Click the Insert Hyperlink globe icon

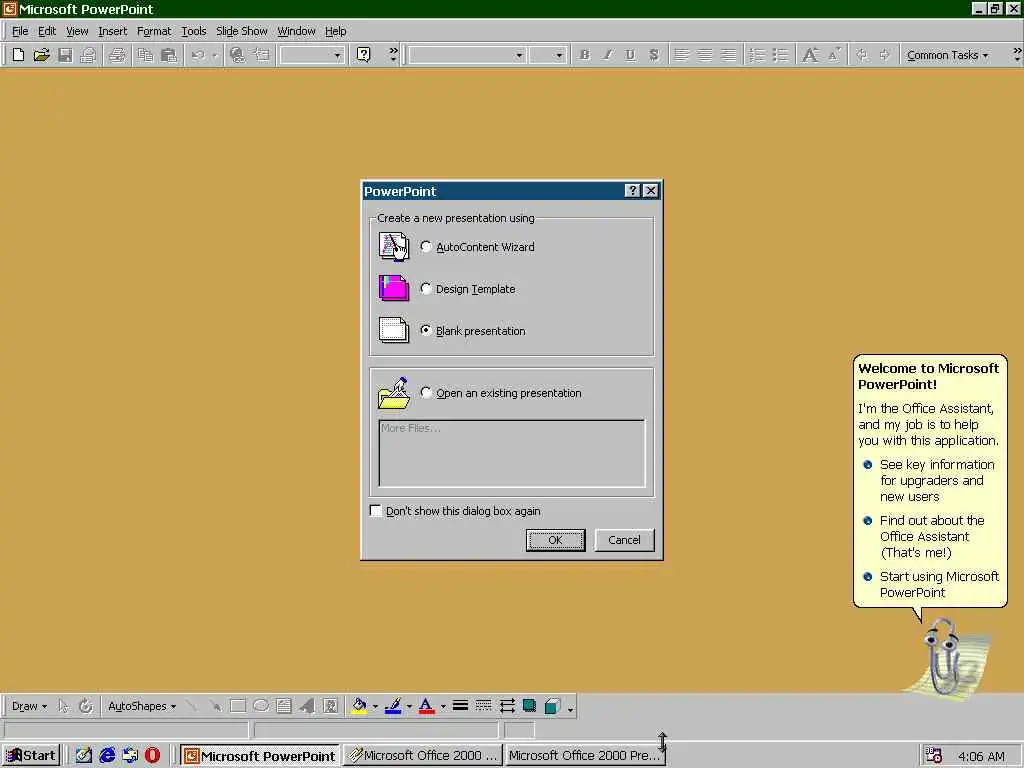click(x=238, y=55)
